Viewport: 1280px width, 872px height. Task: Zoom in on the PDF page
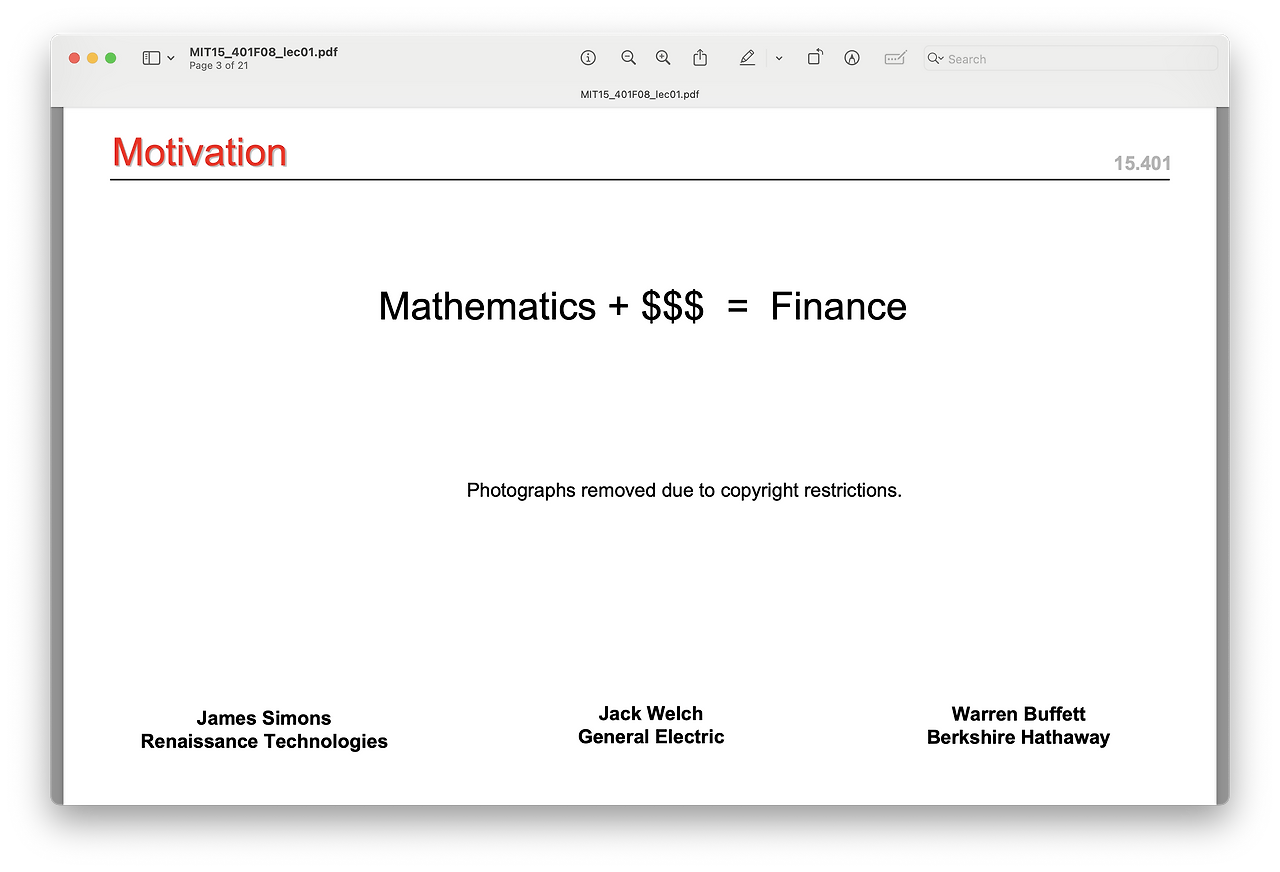tap(663, 58)
